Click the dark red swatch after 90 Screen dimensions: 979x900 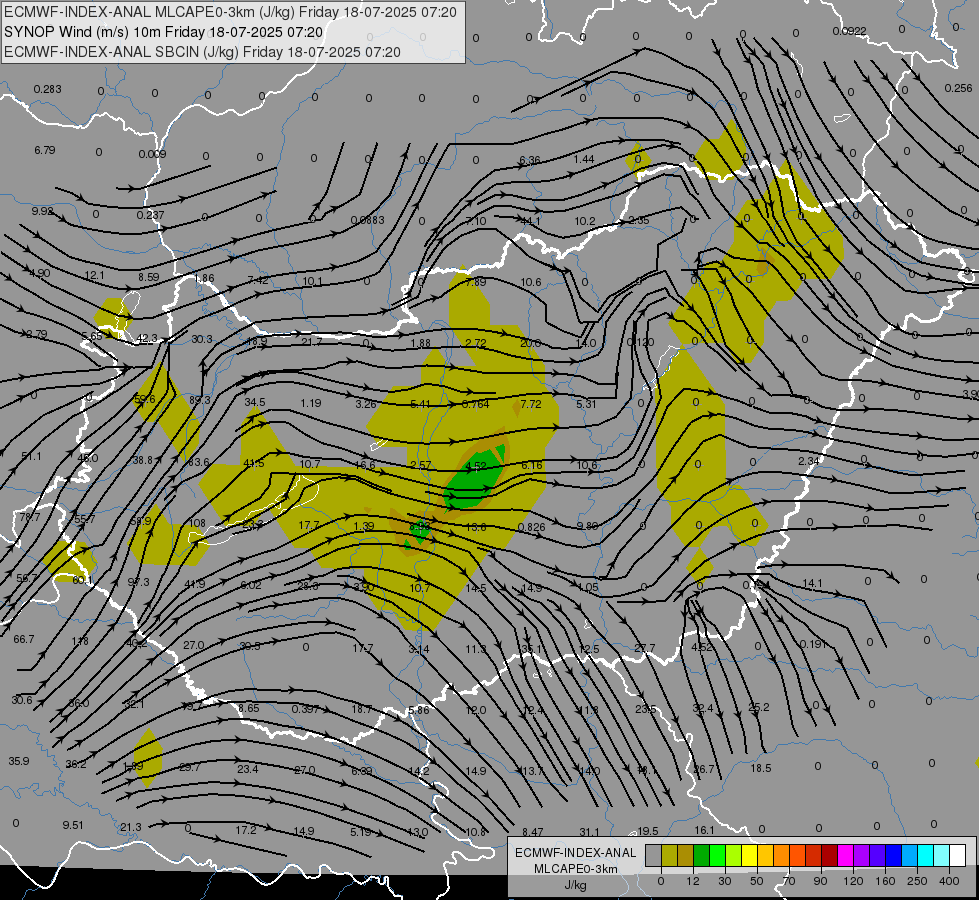coord(830,855)
